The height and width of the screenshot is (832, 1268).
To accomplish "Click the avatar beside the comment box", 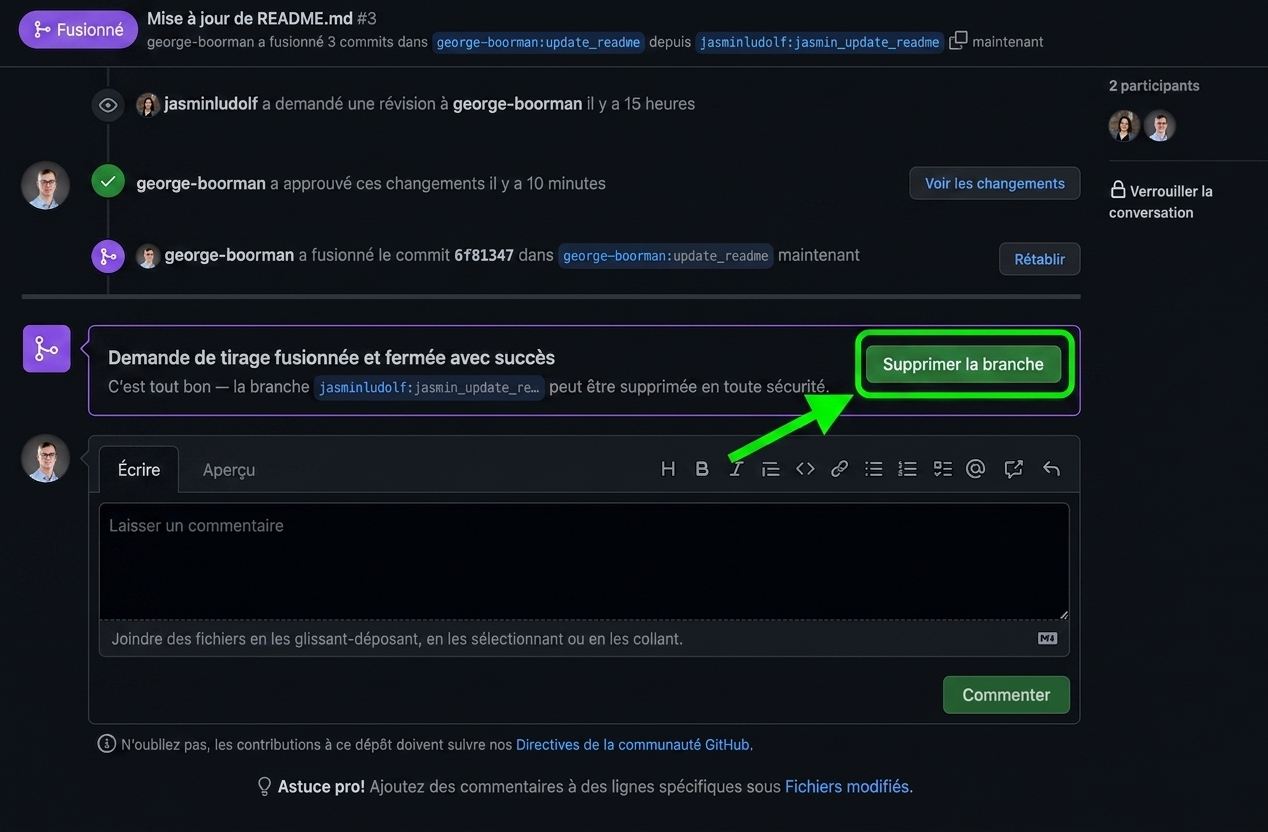I will [45, 458].
